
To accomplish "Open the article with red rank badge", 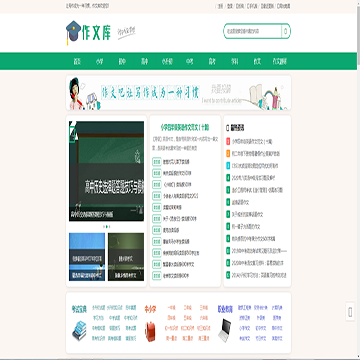I will 252,141.
